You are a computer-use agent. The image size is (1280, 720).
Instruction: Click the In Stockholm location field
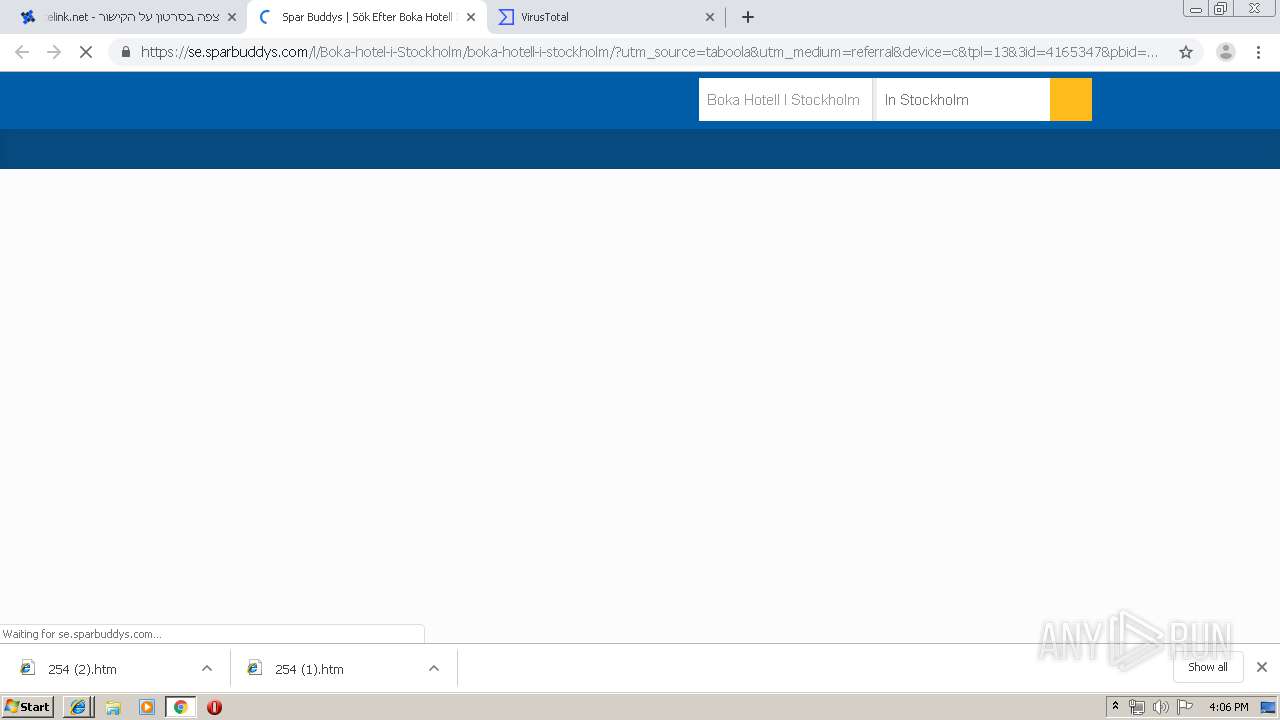coord(963,100)
